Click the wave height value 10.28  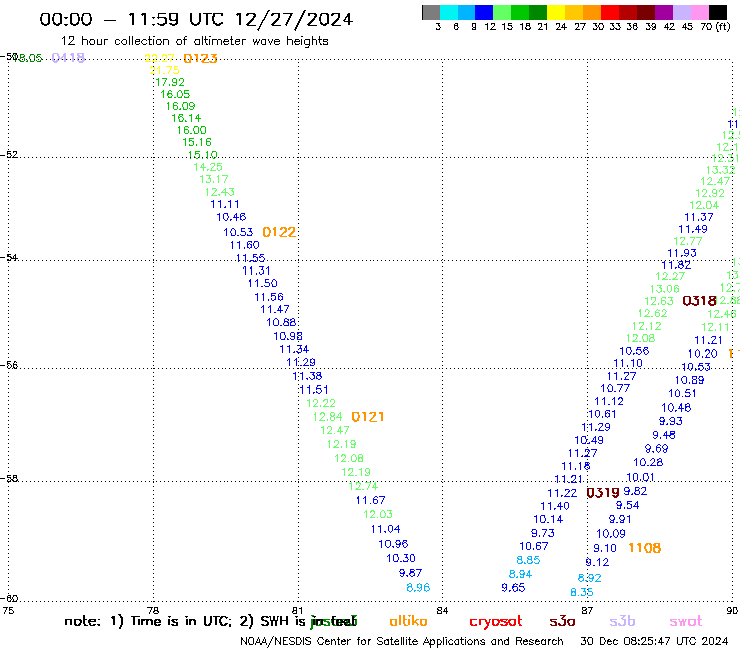pyautogui.click(x=648, y=463)
